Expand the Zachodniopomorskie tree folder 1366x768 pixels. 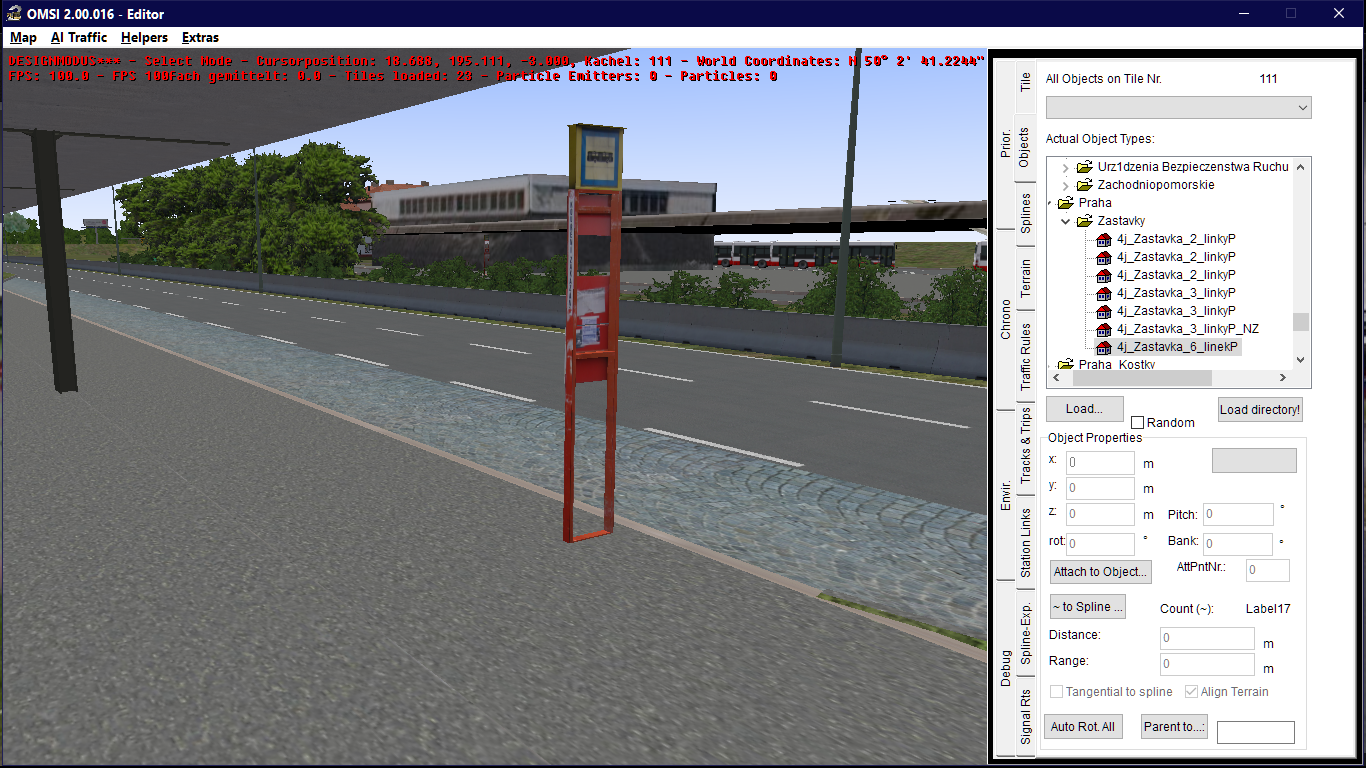1066,185
